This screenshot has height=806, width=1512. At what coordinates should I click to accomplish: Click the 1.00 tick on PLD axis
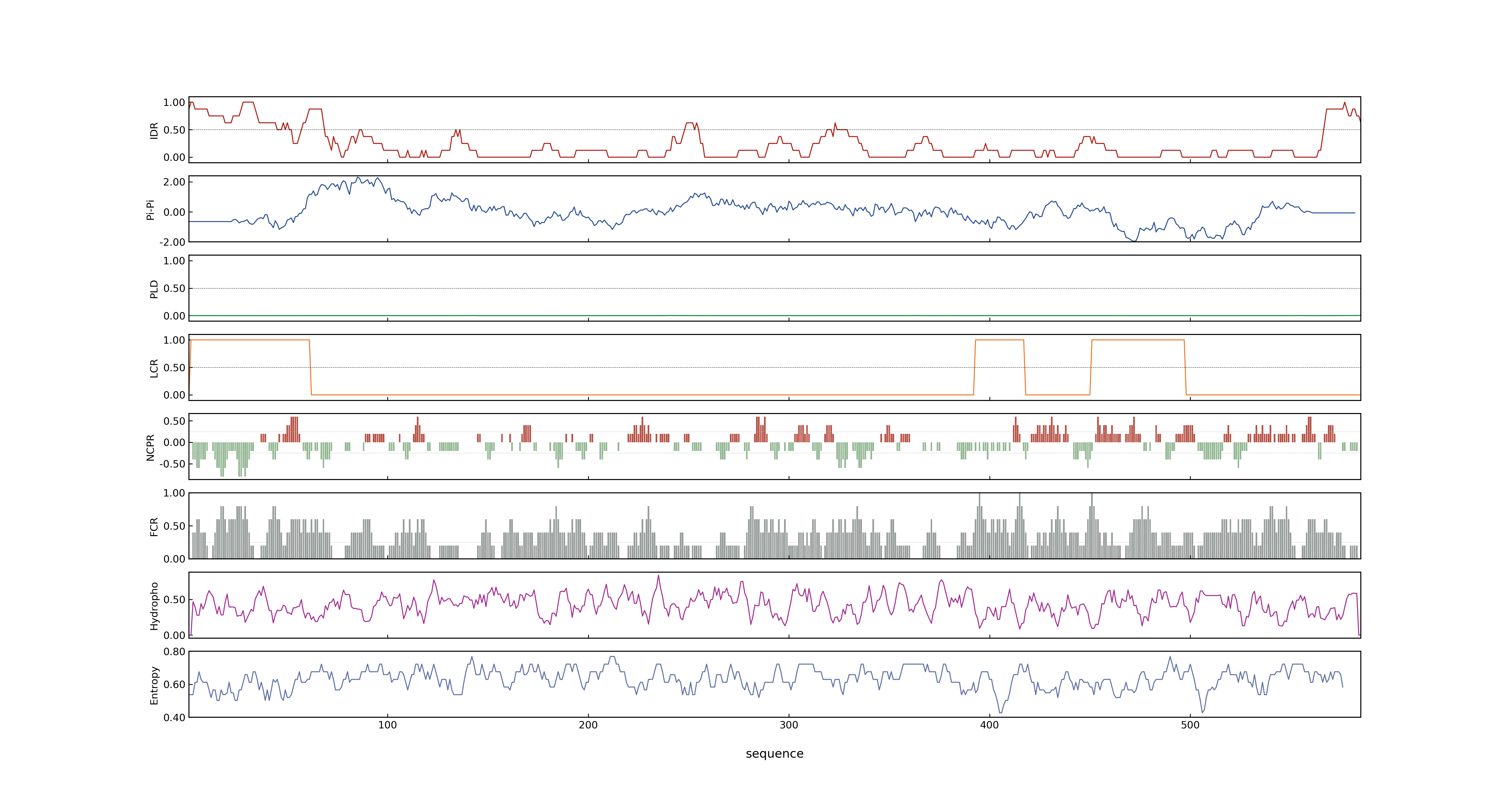174,261
